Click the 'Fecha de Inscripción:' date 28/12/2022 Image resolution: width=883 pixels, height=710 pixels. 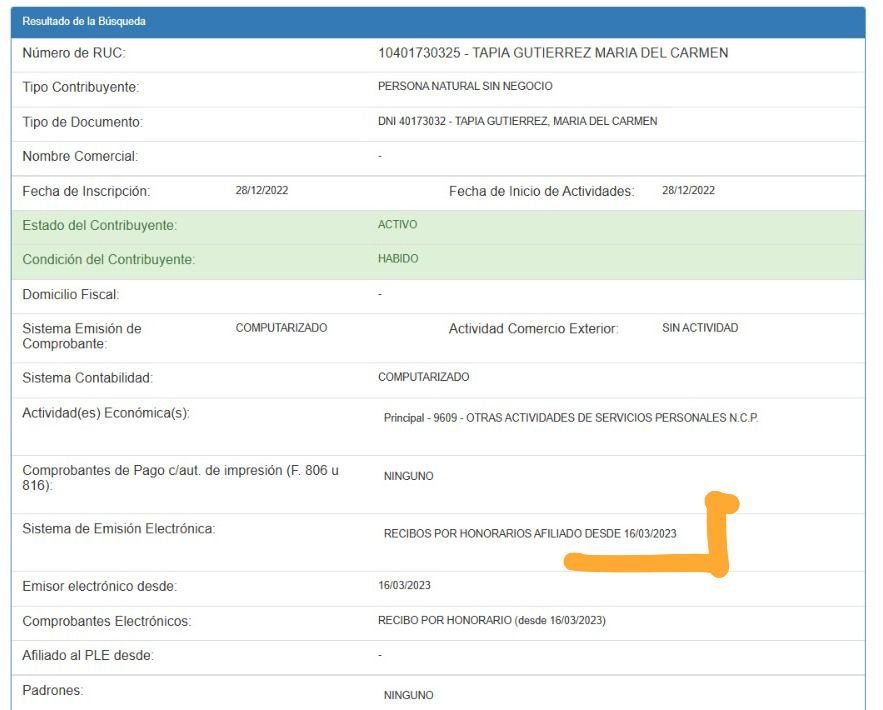pos(262,190)
